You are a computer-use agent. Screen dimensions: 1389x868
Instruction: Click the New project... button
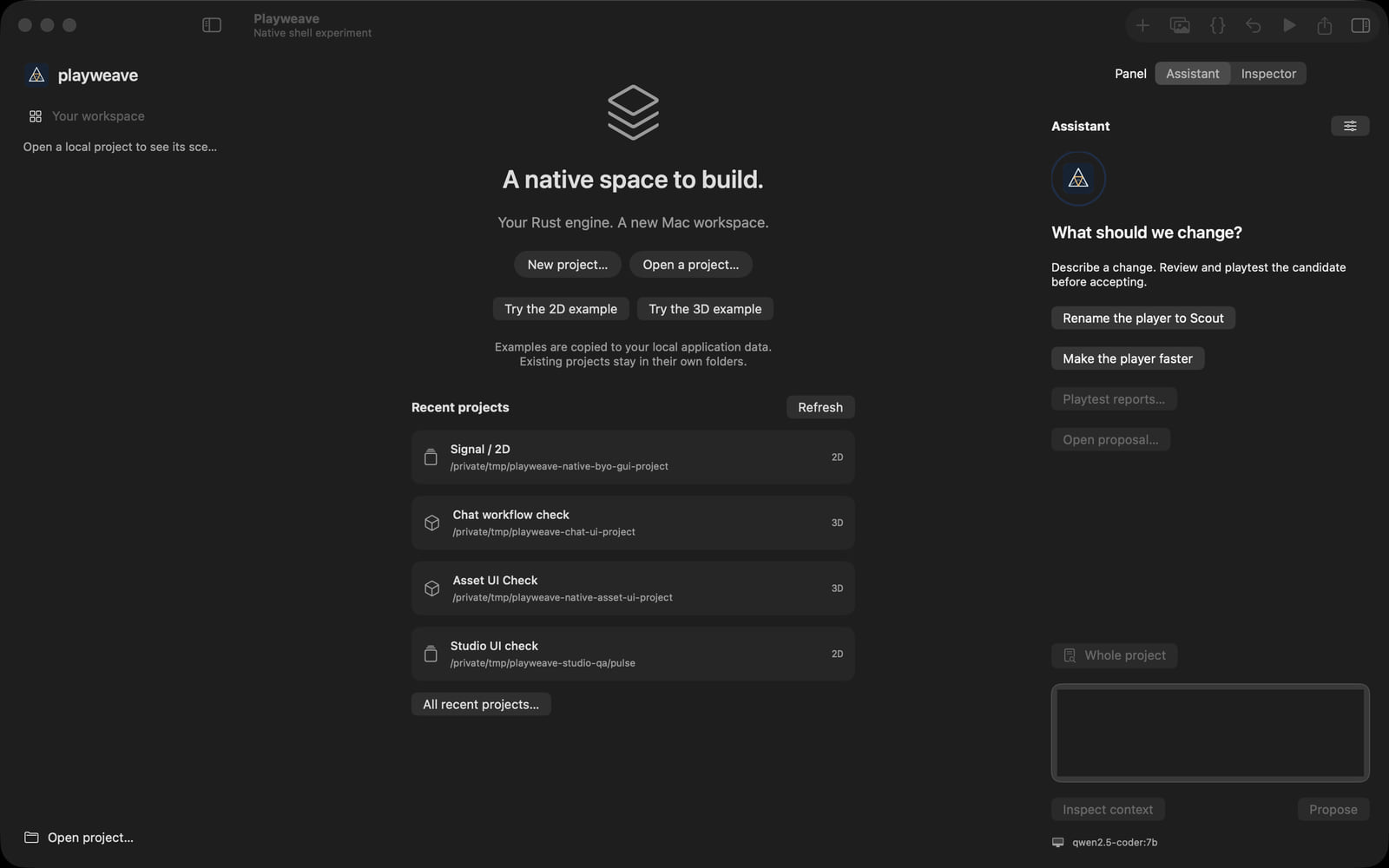click(568, 265)
